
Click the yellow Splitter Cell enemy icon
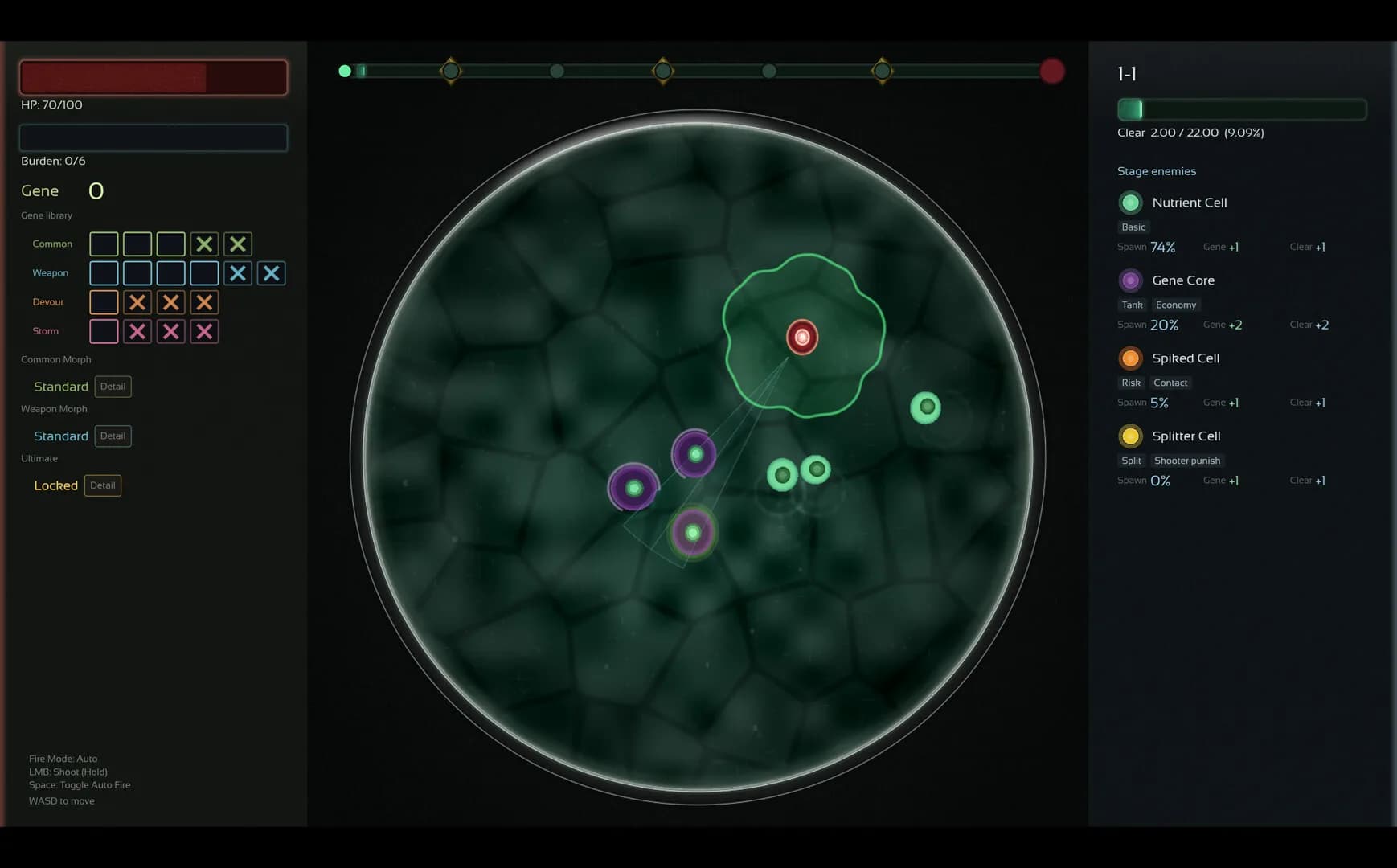pyautogui.click(x=1130, y=436)
